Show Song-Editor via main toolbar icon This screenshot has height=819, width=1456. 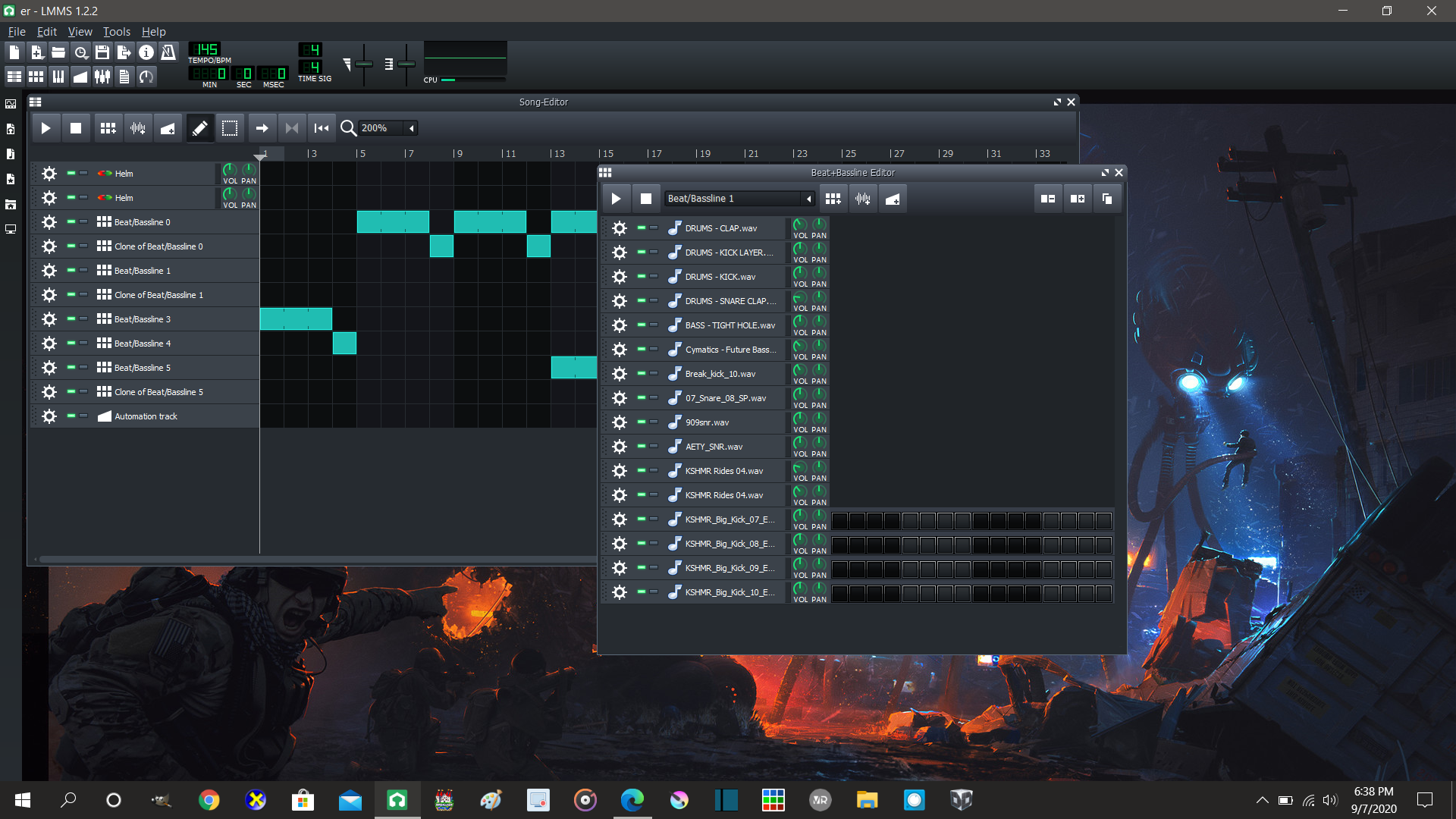pos(14,77)
